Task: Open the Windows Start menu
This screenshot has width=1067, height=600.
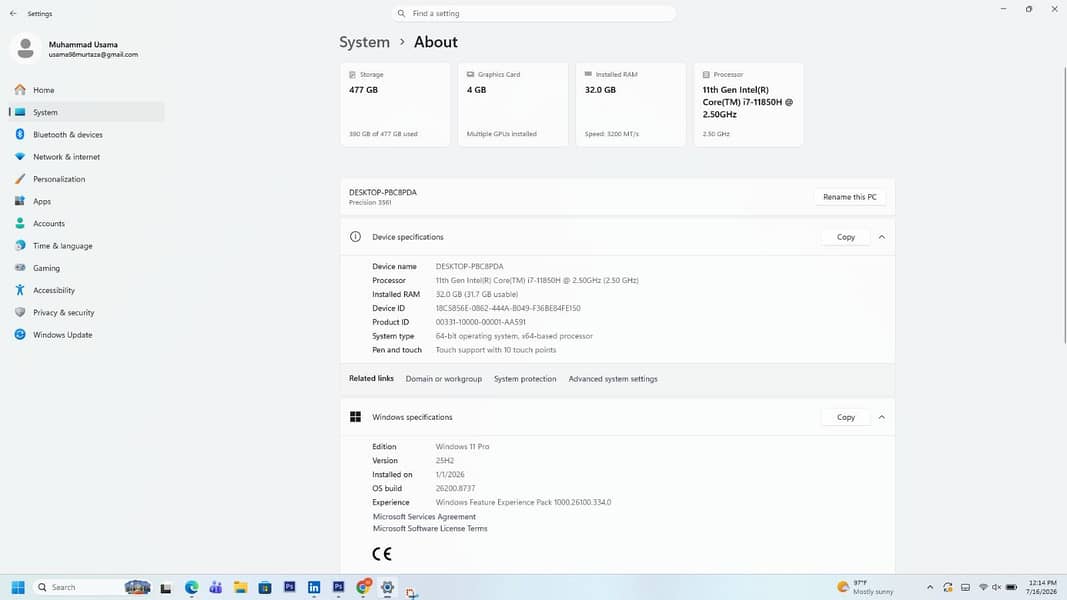Action: (x=18, y=587)
